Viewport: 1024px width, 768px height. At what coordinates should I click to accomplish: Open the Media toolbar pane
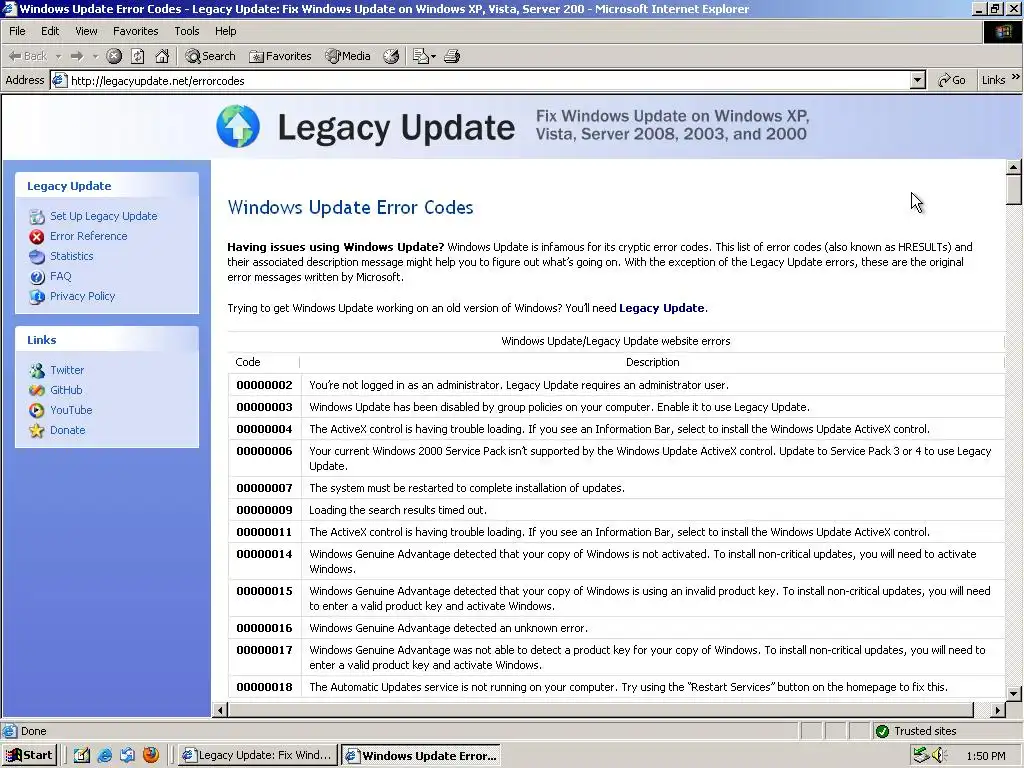point(348,56)
